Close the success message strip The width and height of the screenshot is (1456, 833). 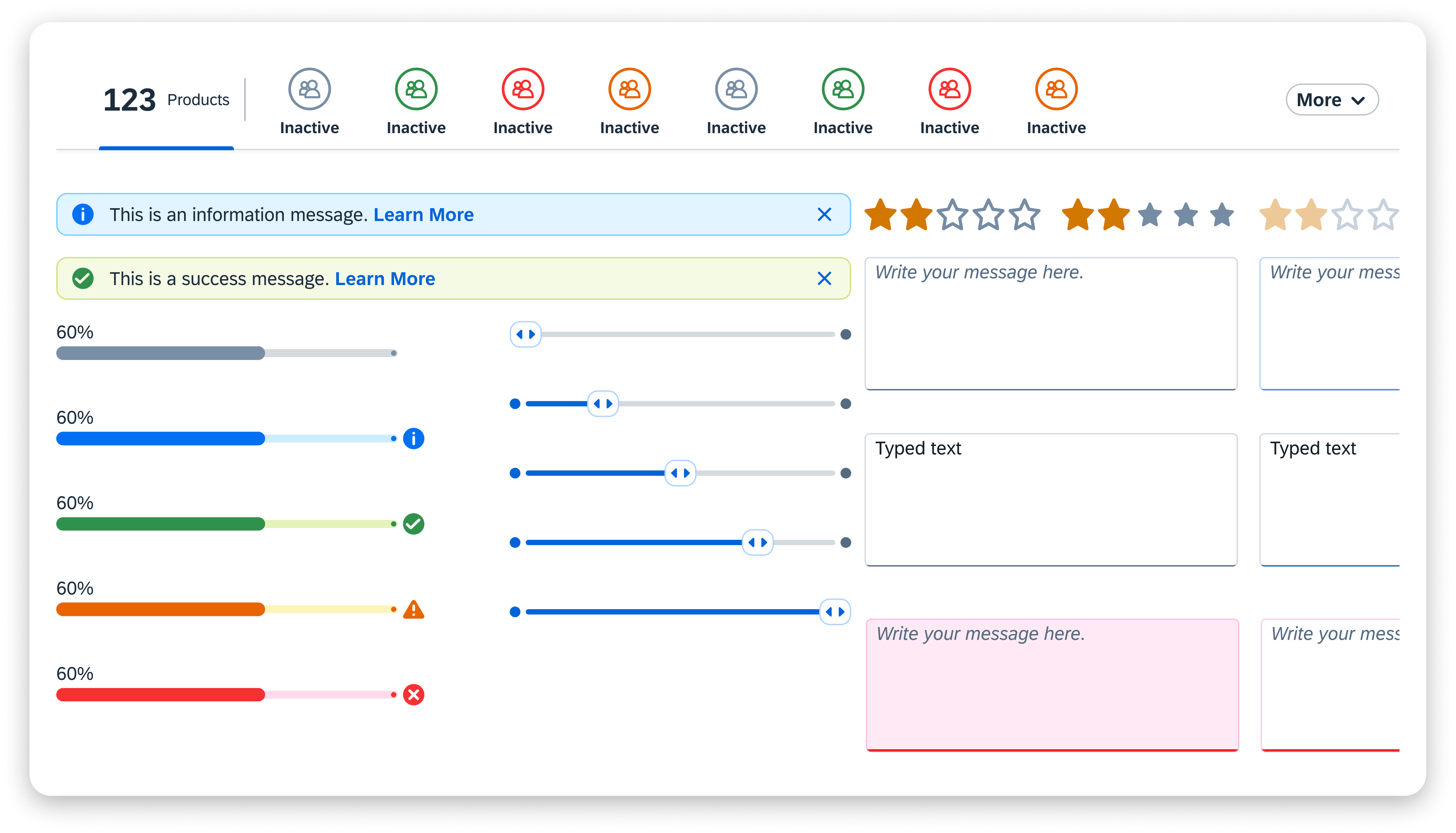pyautogui.click(x=824, y=279)
